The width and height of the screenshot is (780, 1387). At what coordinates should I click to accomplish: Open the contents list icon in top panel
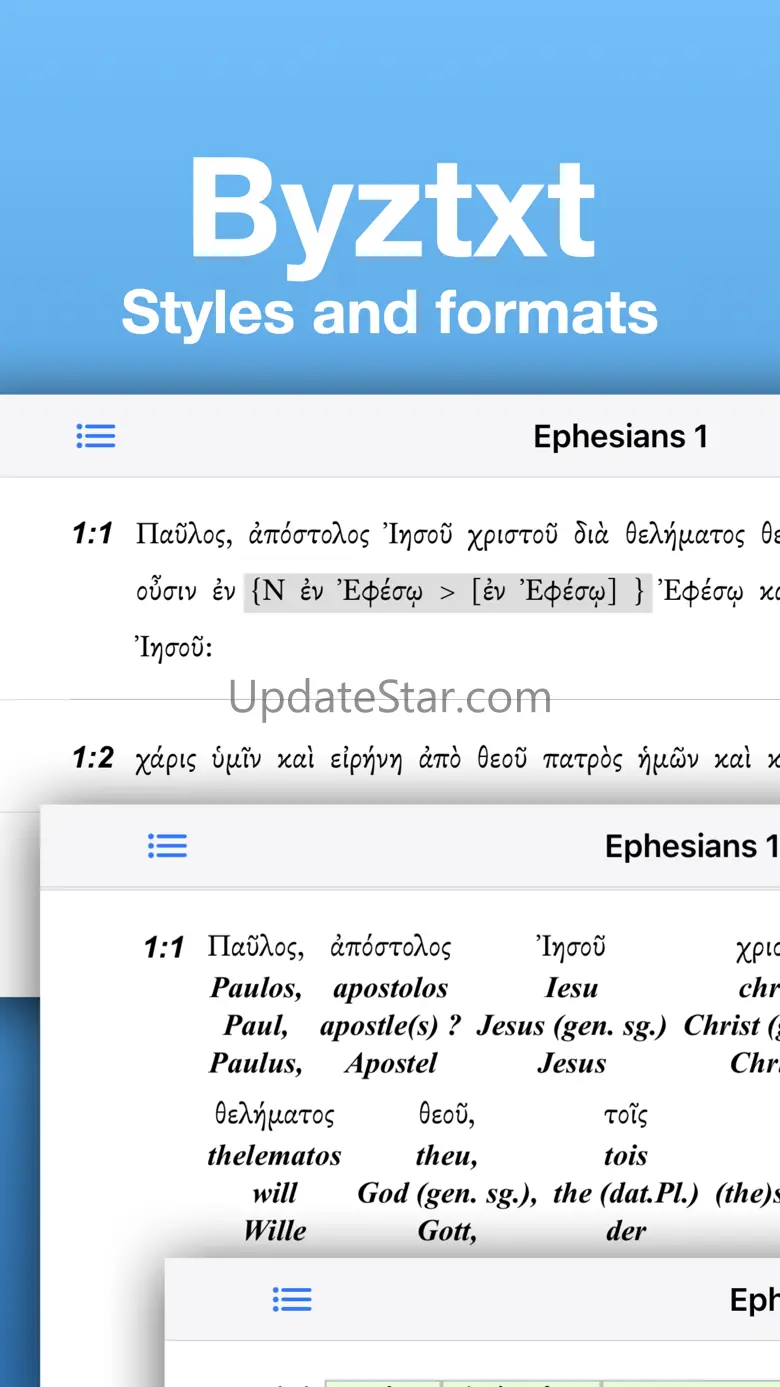pyautogui.click(x=96, y=436)
